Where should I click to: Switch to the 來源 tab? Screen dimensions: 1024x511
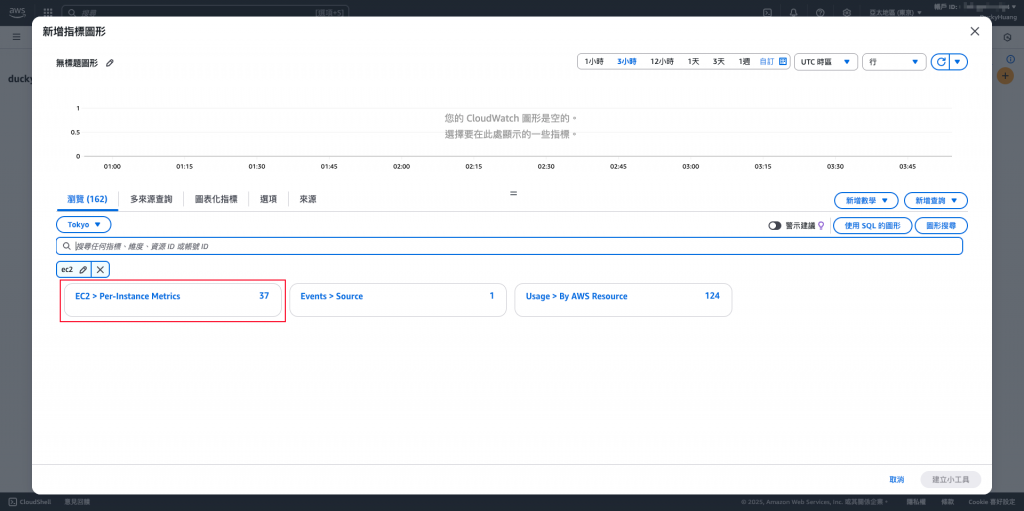pyautogui.click(x=308, y=199)
